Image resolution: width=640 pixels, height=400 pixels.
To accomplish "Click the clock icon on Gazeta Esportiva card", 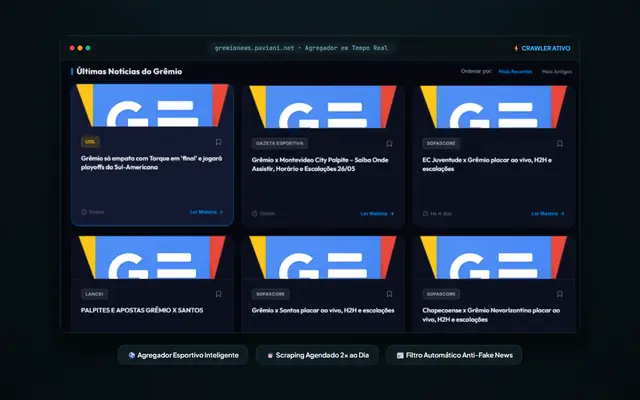I will point(255,213).
